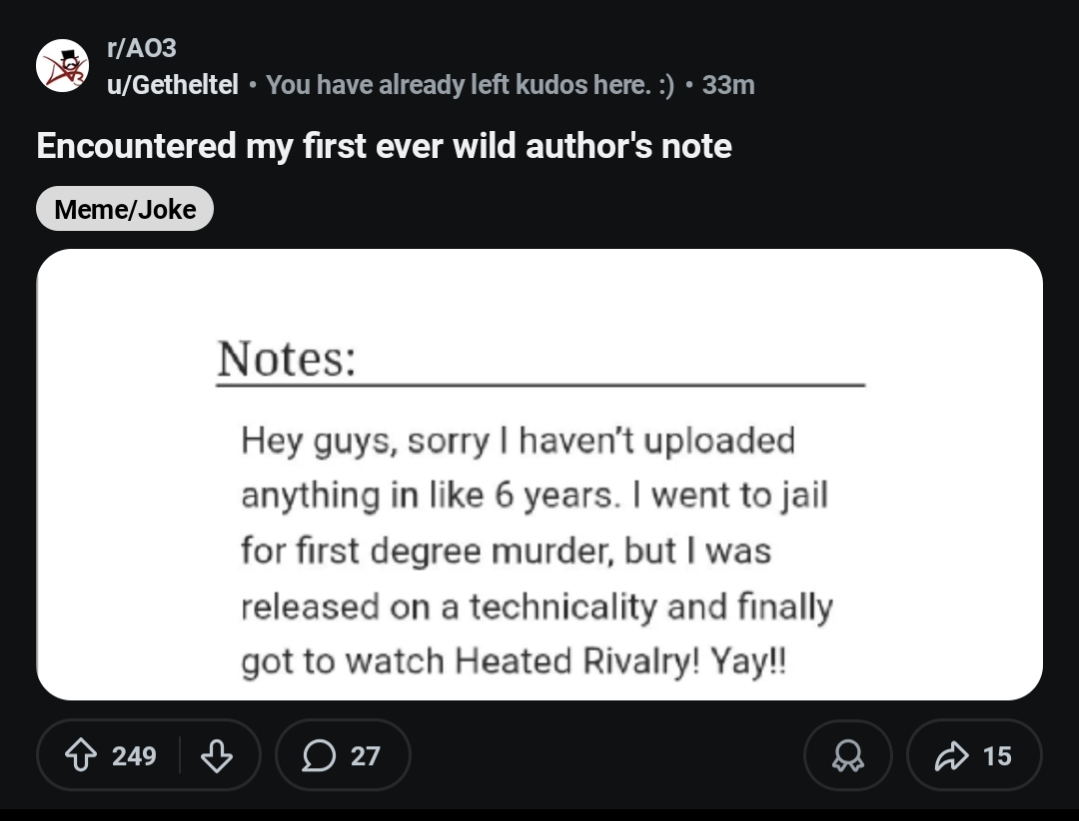Click the "Hey guys, sorry" line in the image
Image resolution: width=1079 pixels, height=821 pixels.
(x=517, y=440)
